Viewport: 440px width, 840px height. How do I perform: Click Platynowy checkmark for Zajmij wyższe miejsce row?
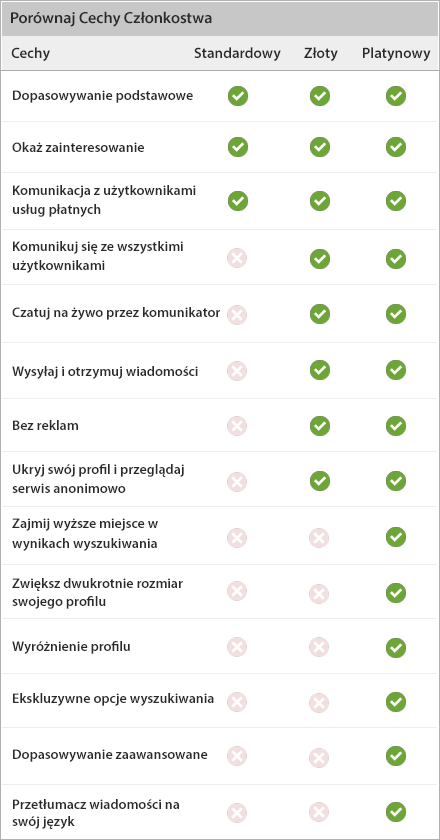pyautogui.click(x=396, y=536)
